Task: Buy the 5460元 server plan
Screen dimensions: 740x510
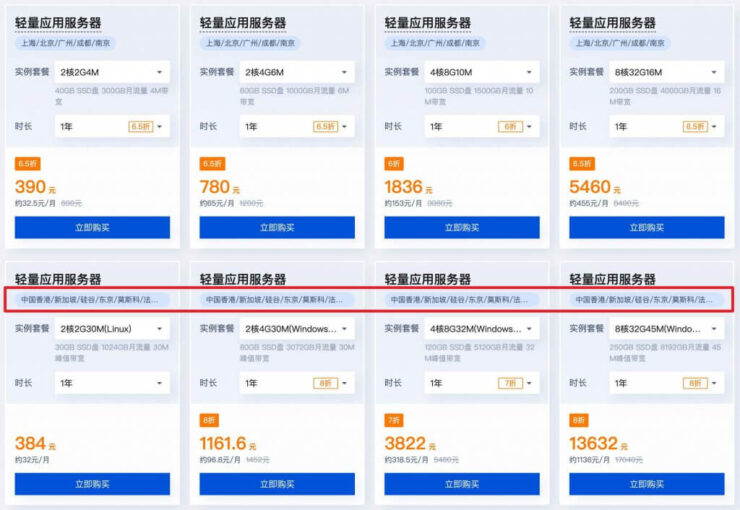Action: 647,227
